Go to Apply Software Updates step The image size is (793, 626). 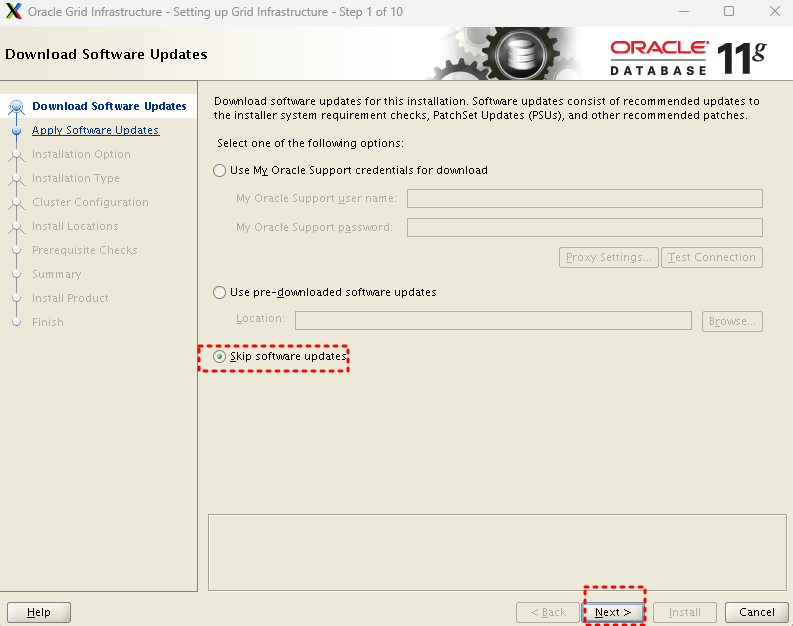[x=95, y=130]
